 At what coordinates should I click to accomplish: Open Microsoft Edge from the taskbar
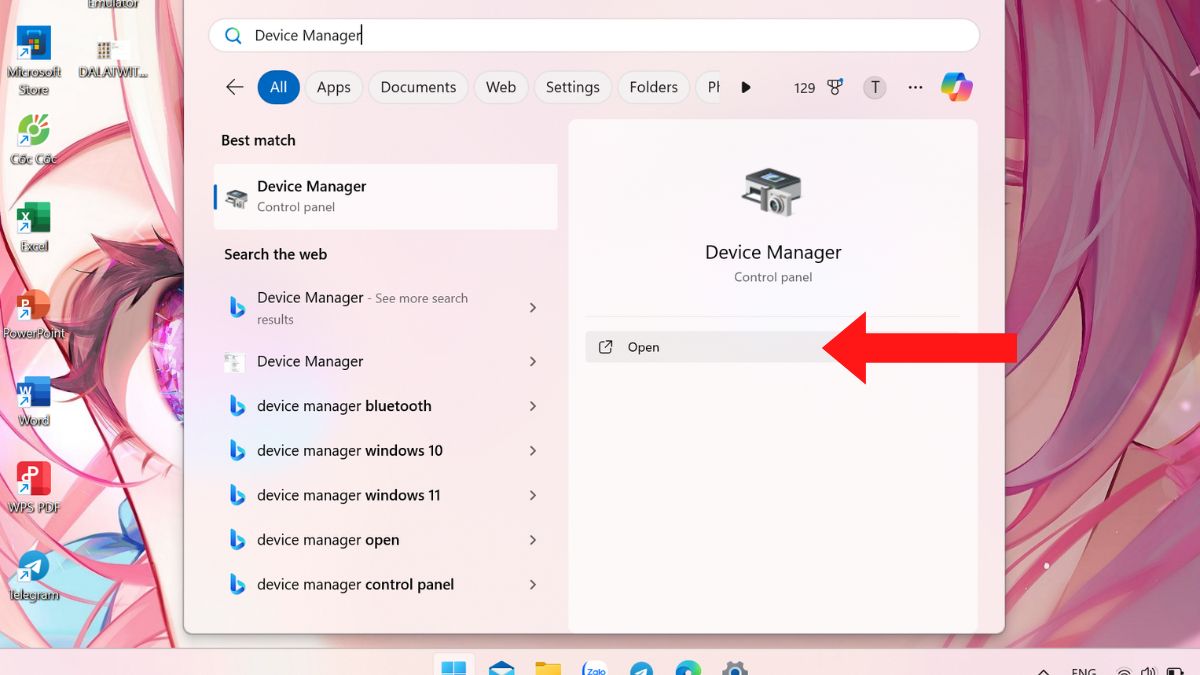688,668
